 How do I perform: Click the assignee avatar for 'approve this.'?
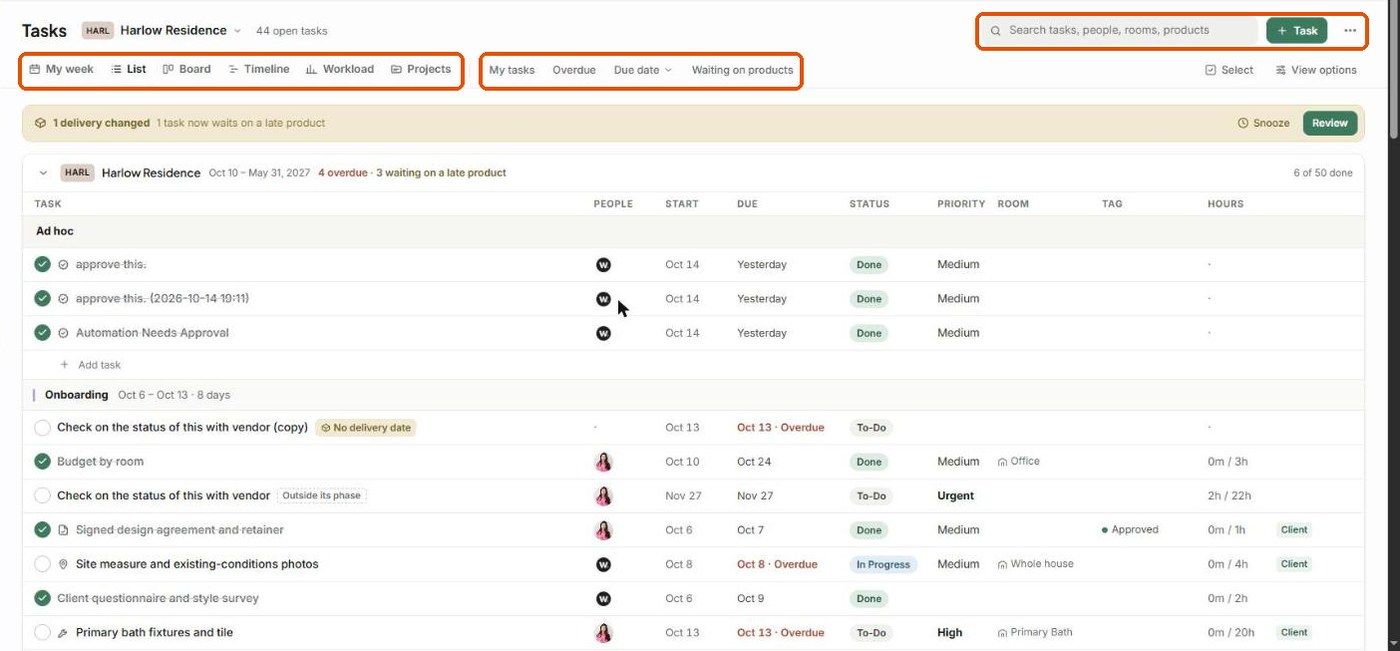(x=603, y=265)
